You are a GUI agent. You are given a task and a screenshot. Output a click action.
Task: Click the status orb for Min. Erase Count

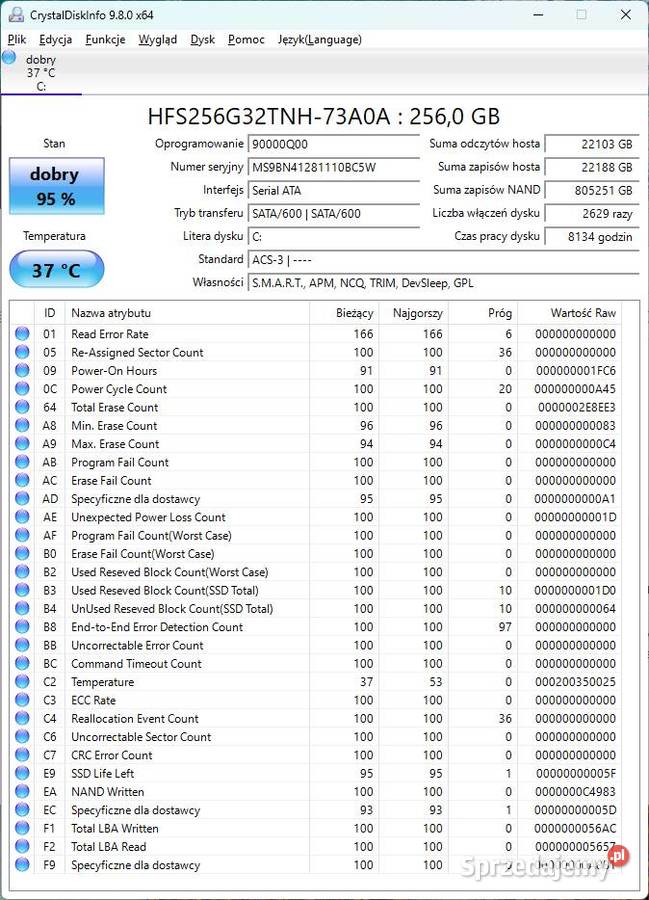(22, 425)
